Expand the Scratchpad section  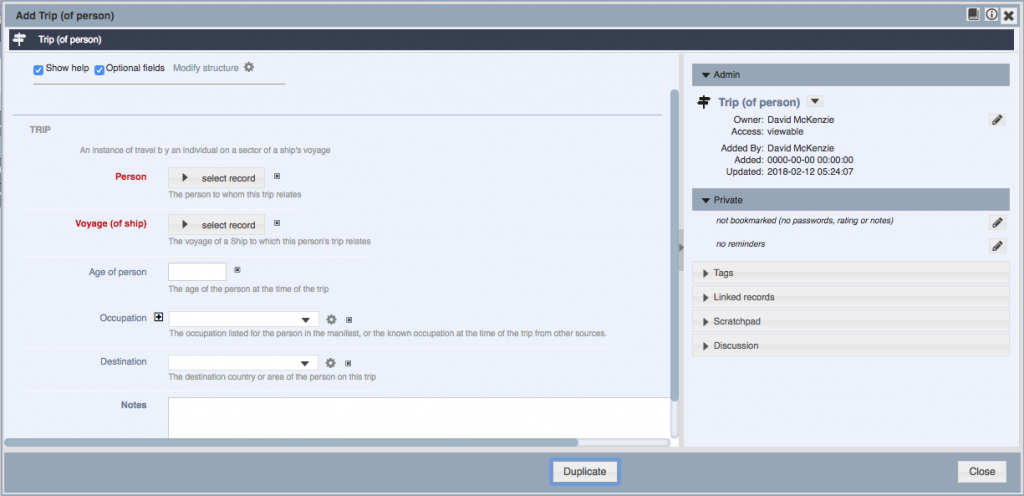pyautogui.click(x=851, y=321)
